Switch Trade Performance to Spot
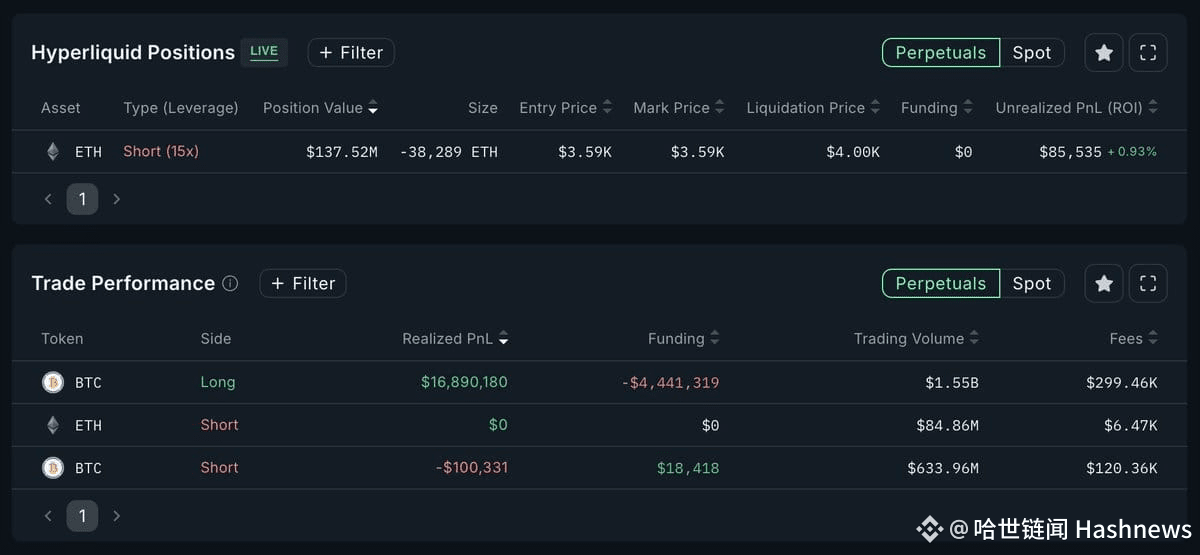Viewport: 1200px width, 555px height. [x=1032, y=284]
